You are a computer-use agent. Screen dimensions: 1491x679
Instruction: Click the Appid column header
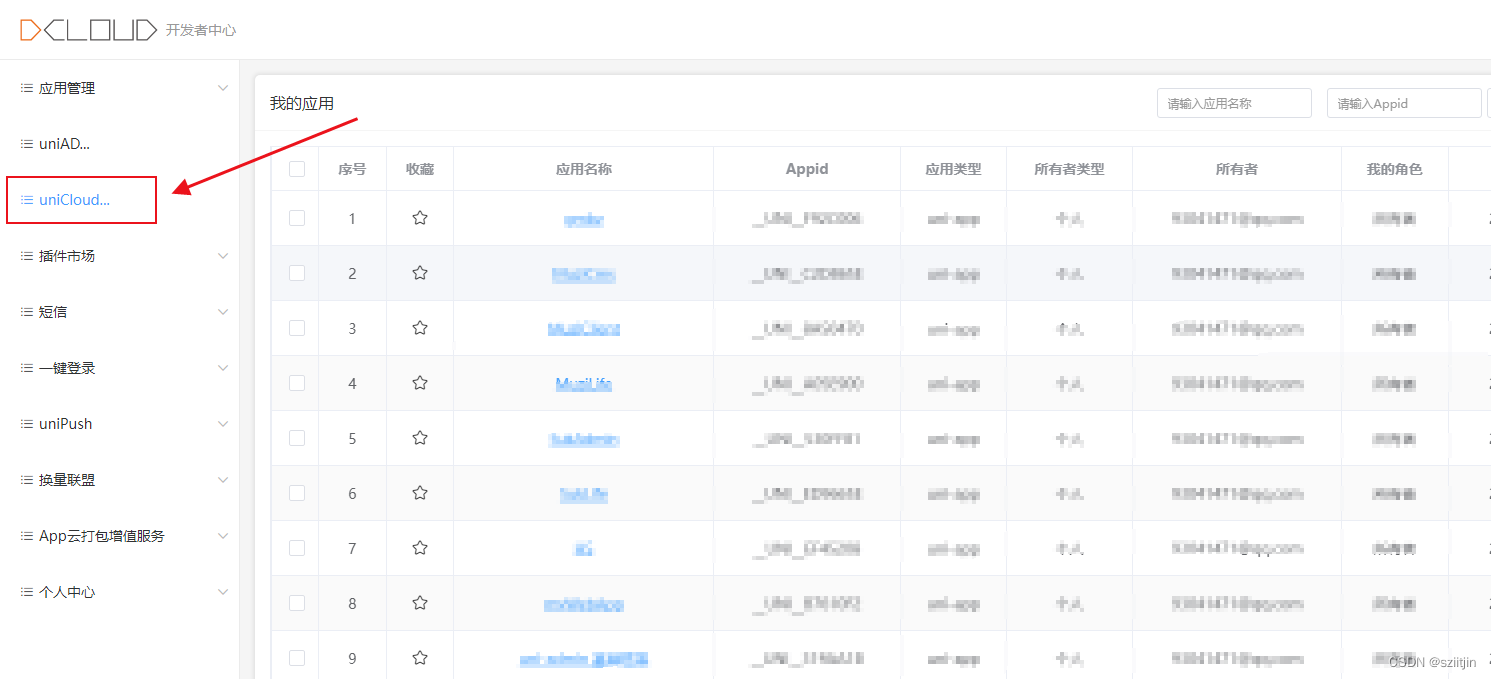(807, 169)
